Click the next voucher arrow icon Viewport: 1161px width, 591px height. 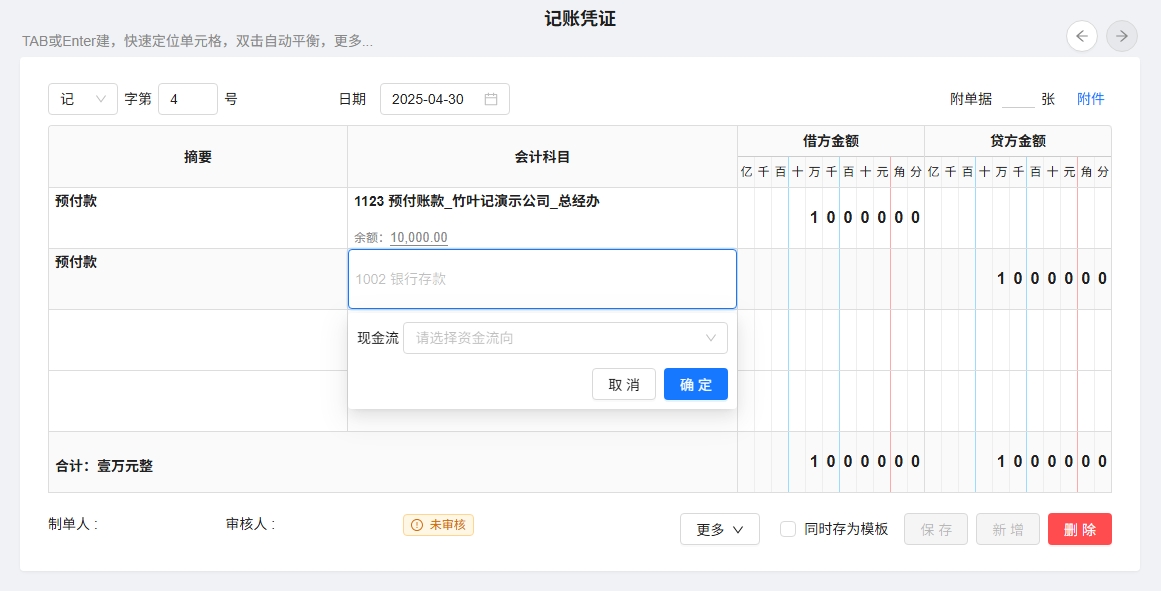coord(1122,36)
